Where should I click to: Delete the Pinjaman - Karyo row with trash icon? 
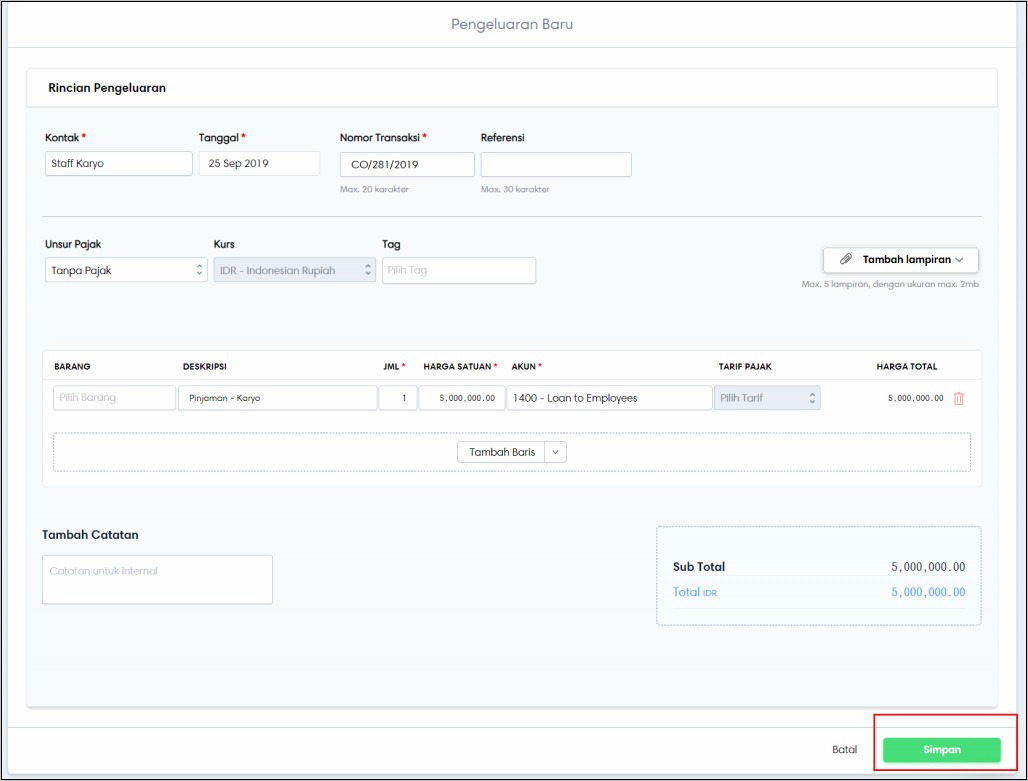tap(959, 398)
